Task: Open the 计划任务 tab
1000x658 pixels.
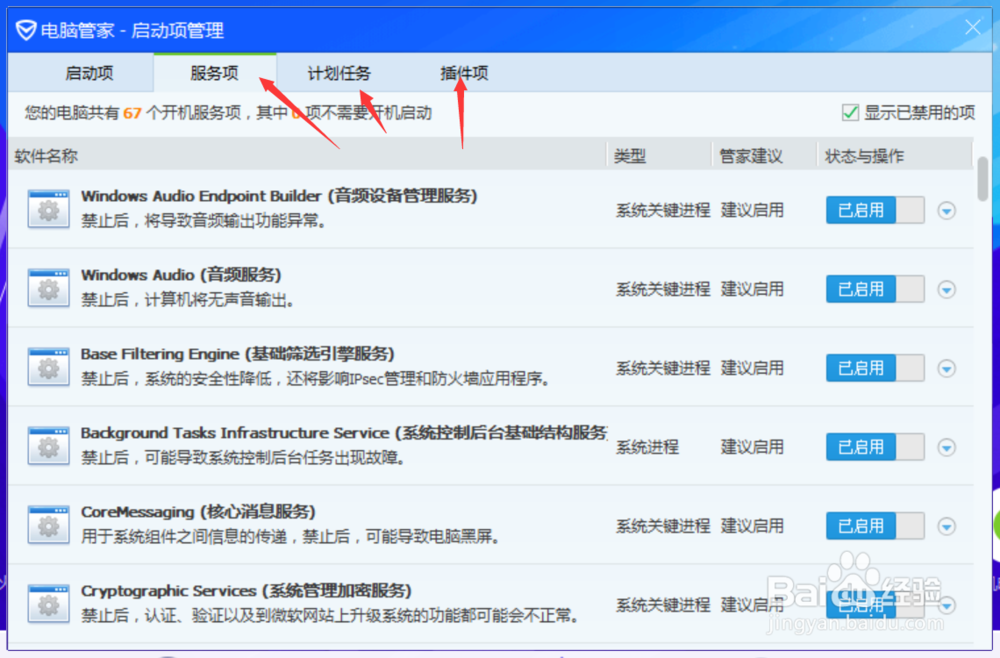Action: pos(338,72)
